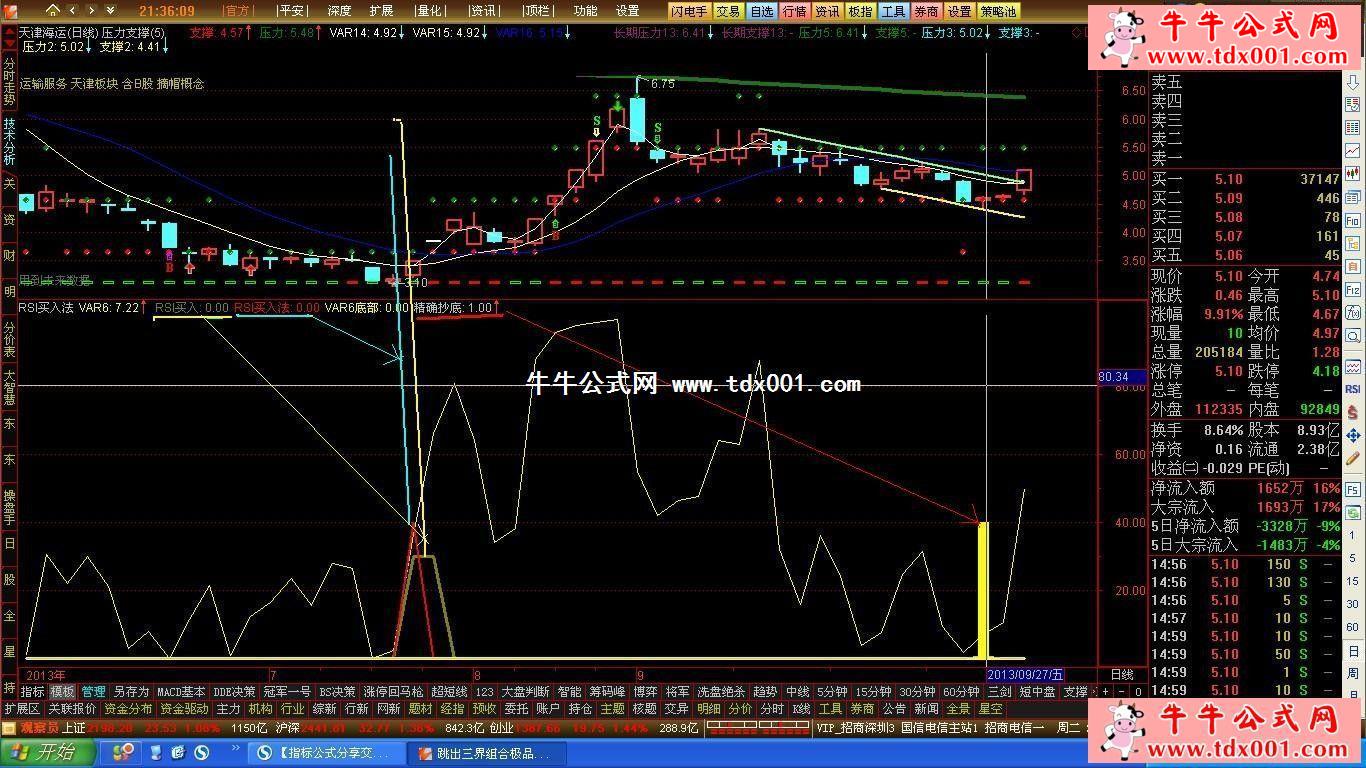This screenshot has width=1366, height=768.
Task: Click the 日线 period selector
Action: click(x=1122, y=675)
